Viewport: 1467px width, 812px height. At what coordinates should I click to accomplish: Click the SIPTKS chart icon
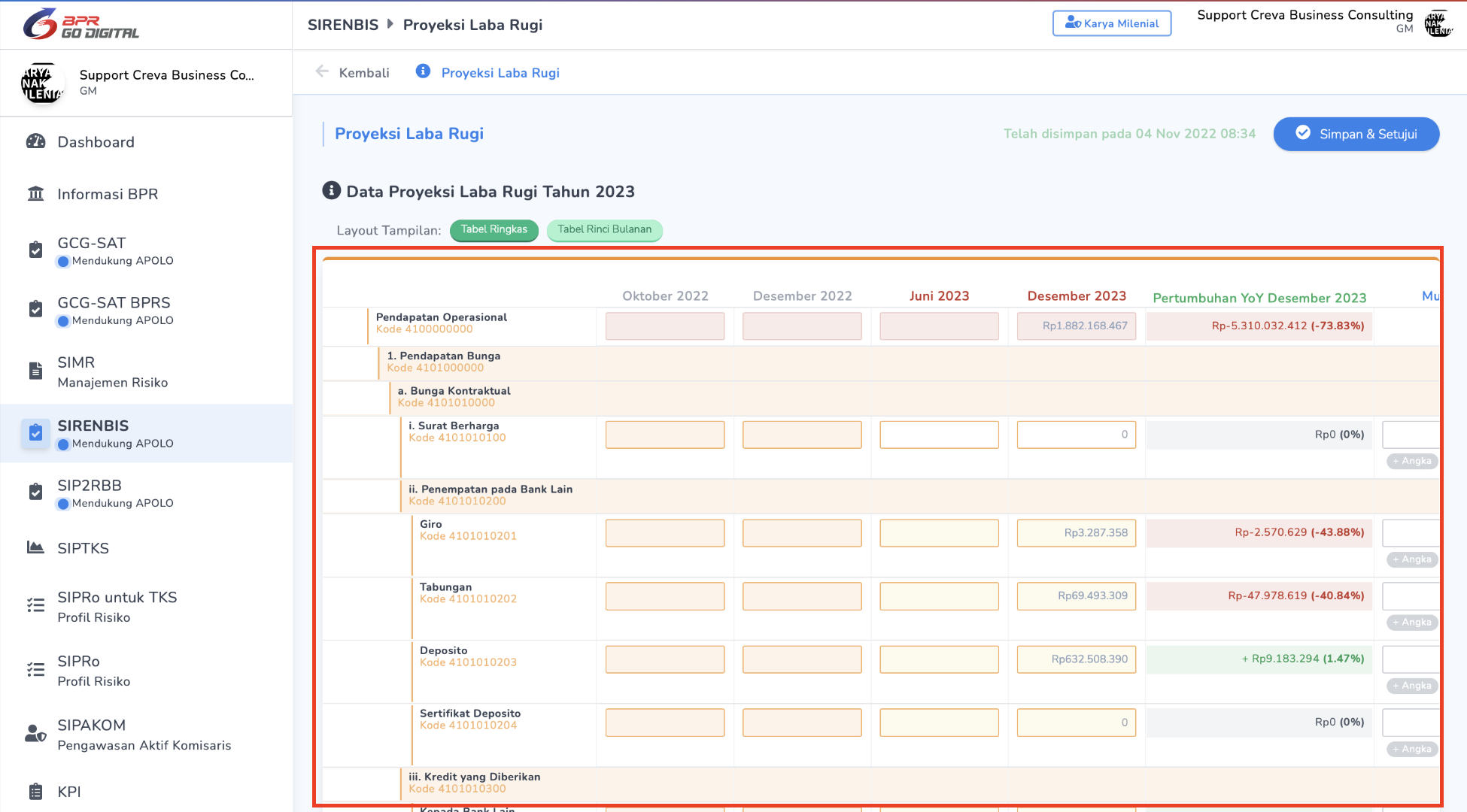point(35,547)
